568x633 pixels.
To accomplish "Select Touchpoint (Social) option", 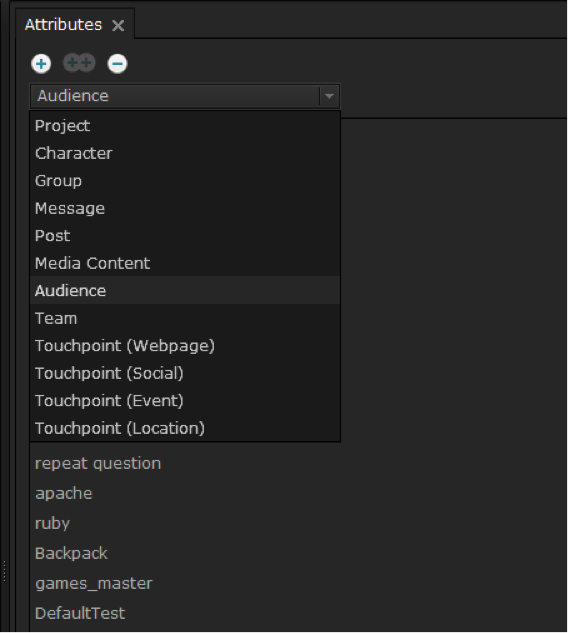I will pyautogui.click(x=185, y=373).
